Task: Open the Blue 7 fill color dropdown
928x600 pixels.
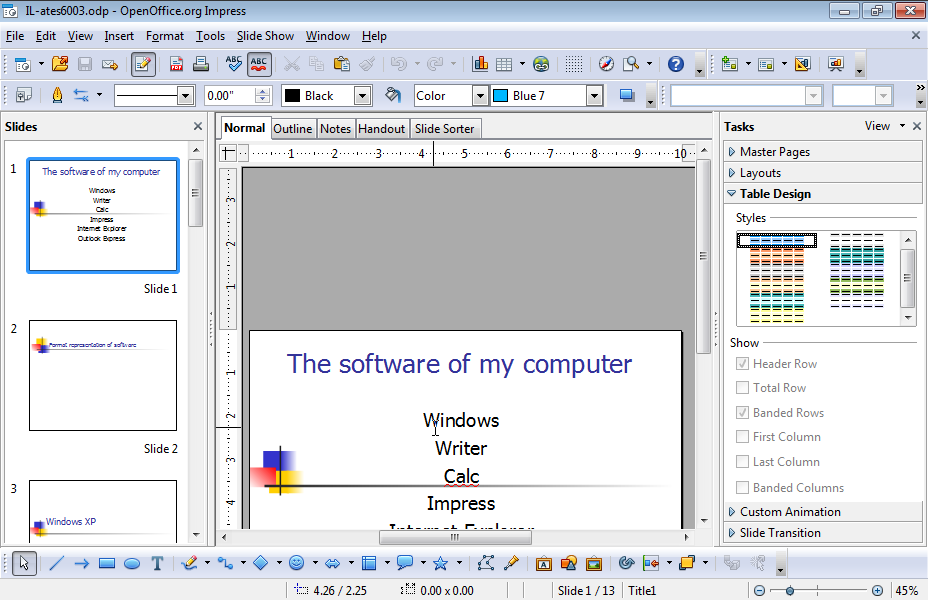Action: [594, 95]
